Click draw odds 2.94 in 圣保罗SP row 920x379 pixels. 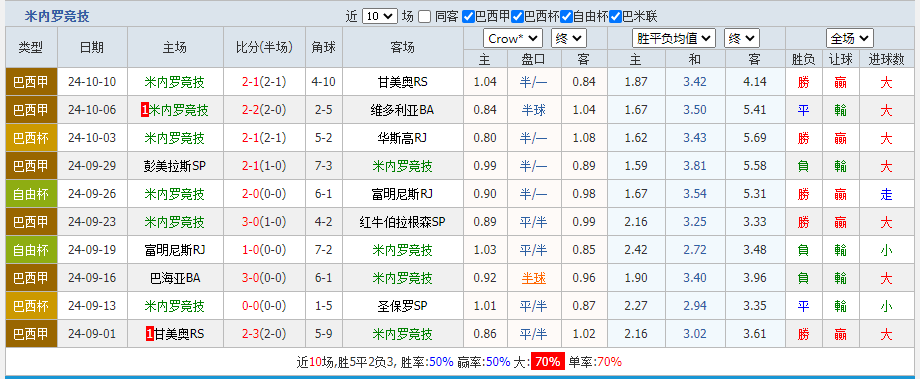click(695, 306)
